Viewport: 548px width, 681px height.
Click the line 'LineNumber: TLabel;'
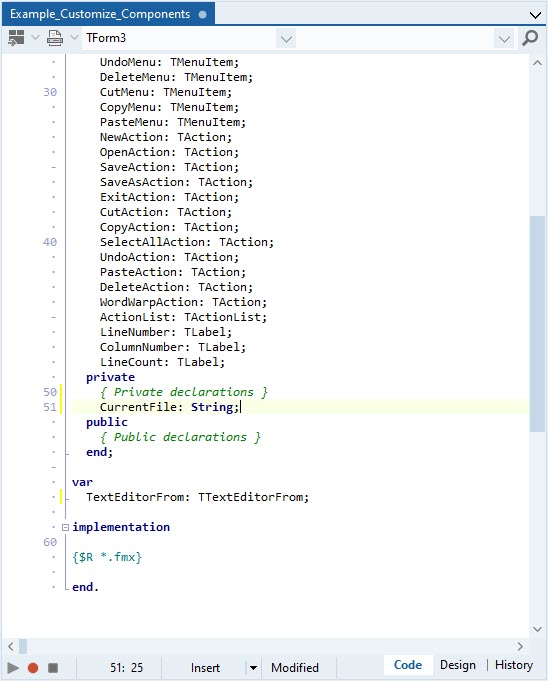pyautogui.click(x=166, y=332)
